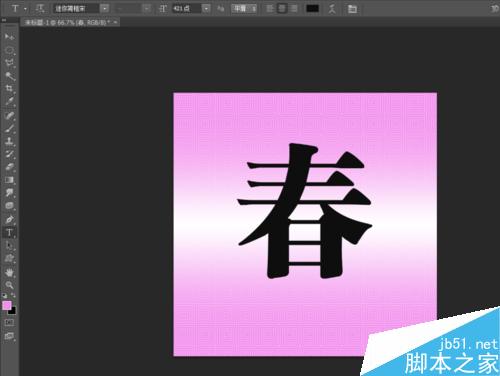Open the black background color swatch

[x=13, y=311]
